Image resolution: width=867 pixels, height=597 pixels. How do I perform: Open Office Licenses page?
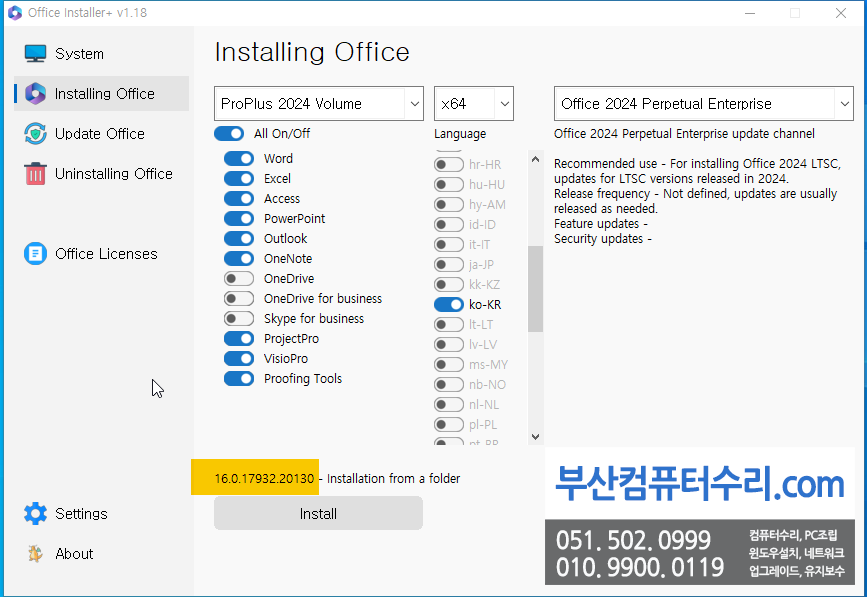[x=101, y=254]
